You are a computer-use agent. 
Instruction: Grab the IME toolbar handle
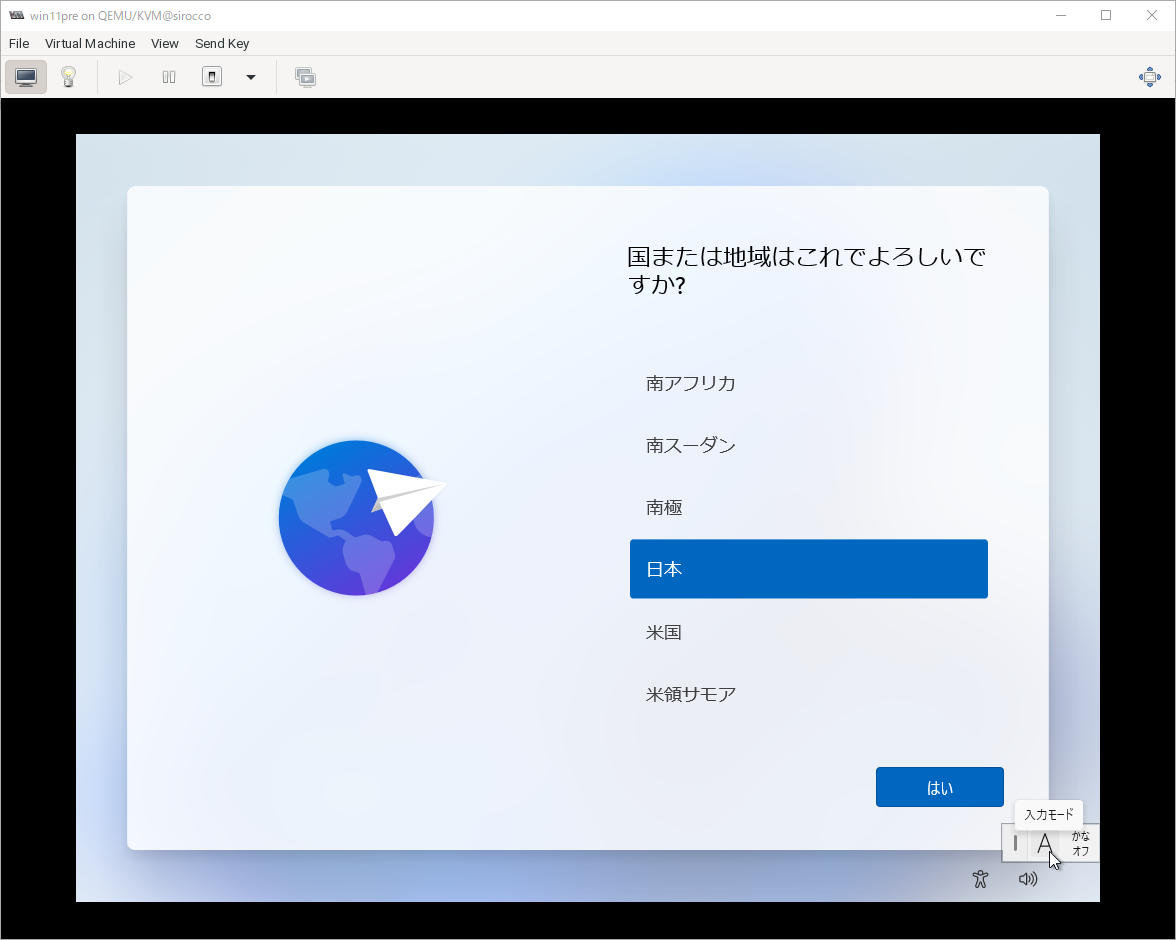tap(1016, 843)
